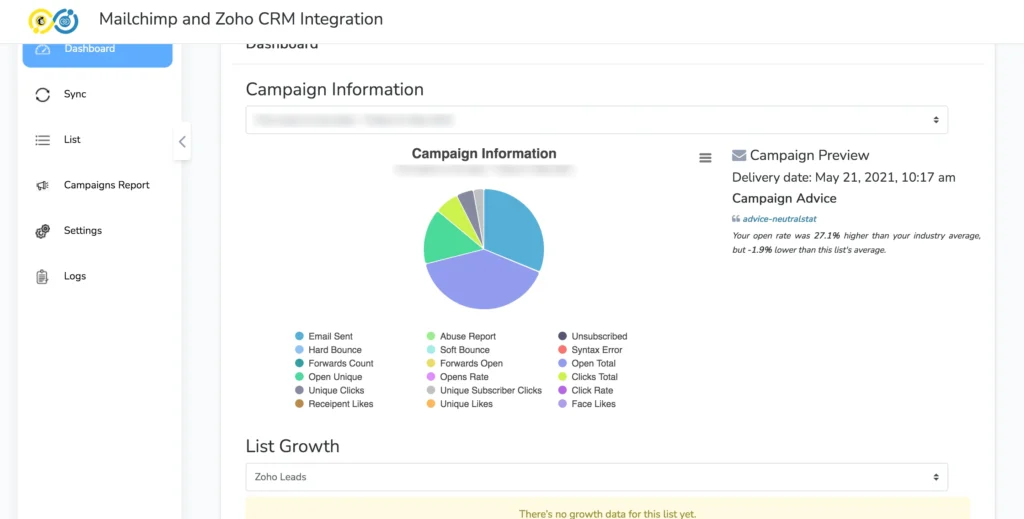Click the Dashboard gauge icon
Screen dimensions: 1024x519
click(42, 50)
